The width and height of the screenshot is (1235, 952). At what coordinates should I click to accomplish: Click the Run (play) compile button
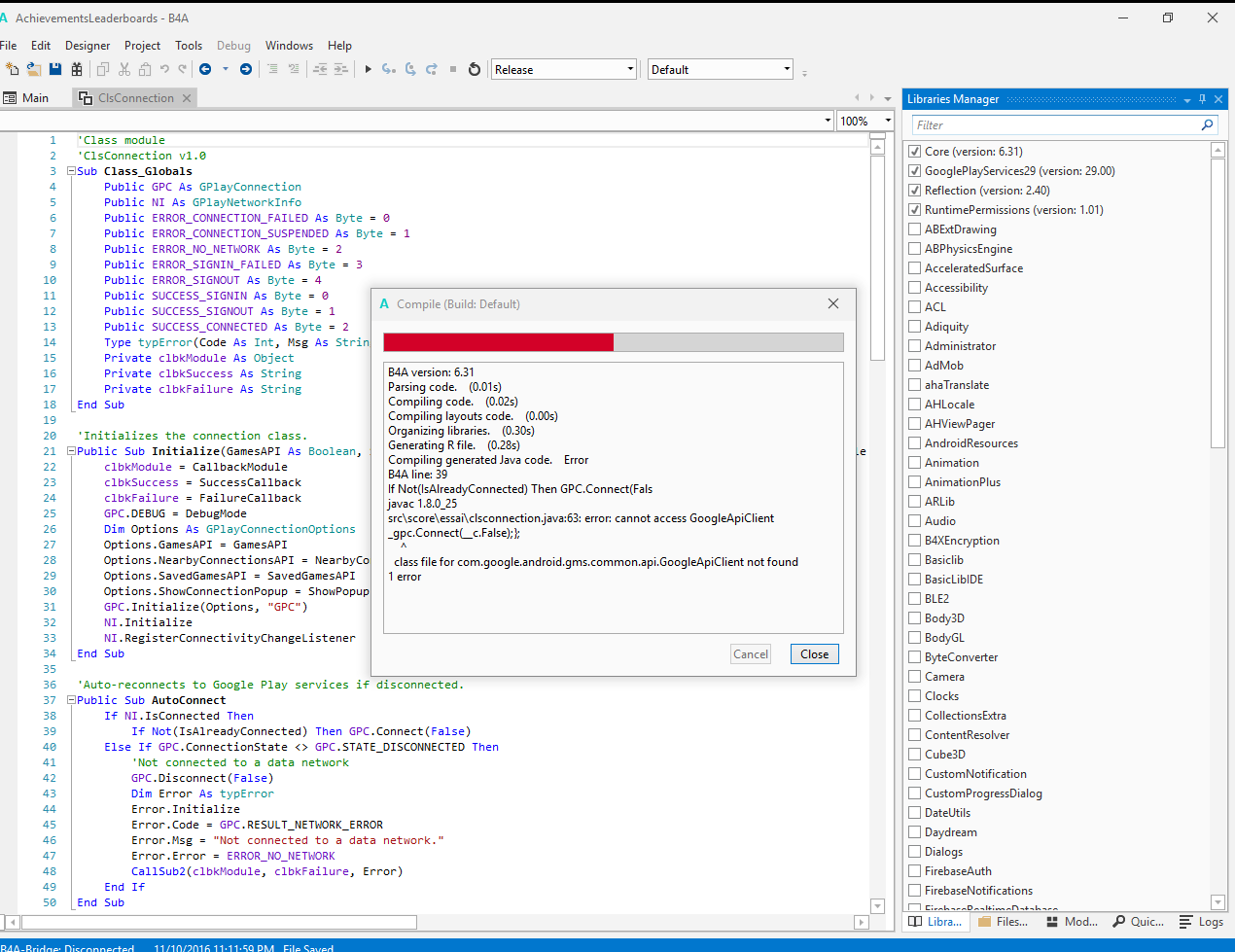(368, 69)
